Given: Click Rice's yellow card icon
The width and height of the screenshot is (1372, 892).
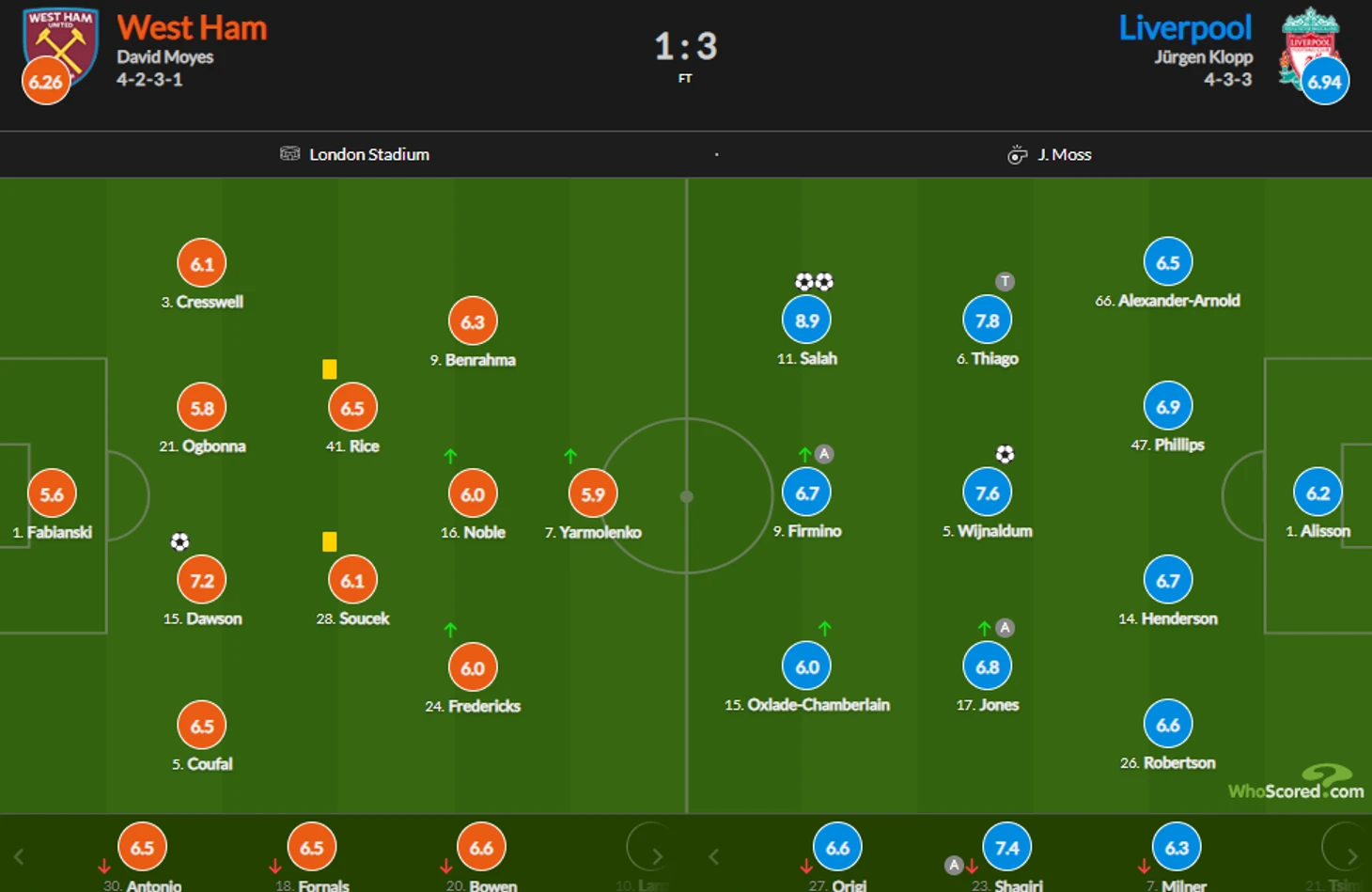Looking at the screenshot, I should (330, 369).
